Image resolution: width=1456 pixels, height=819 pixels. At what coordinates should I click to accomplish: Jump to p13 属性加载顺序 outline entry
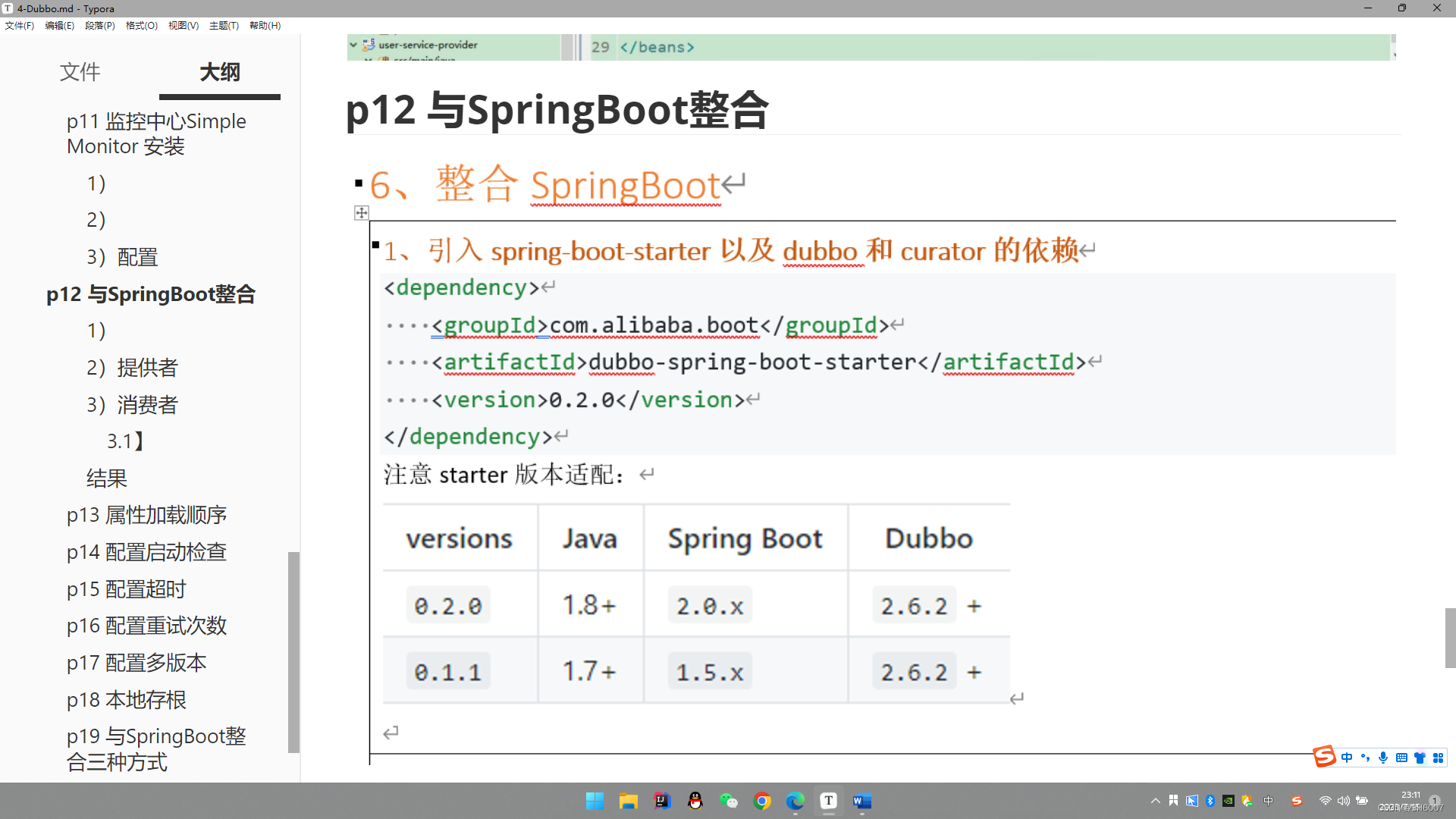click(146, 515)
